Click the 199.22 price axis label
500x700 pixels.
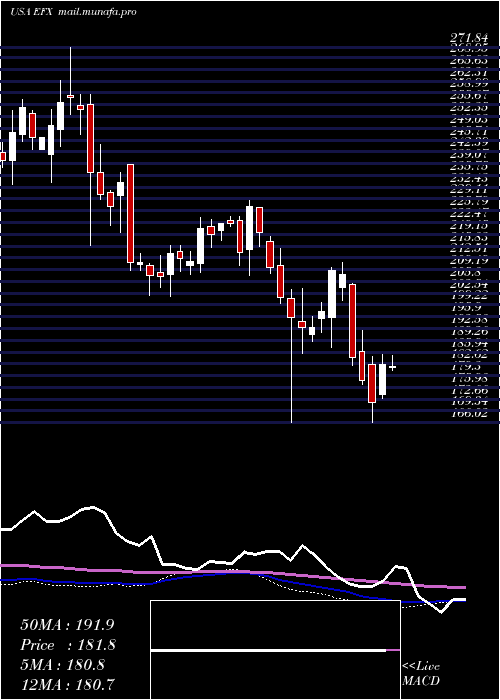468,297
